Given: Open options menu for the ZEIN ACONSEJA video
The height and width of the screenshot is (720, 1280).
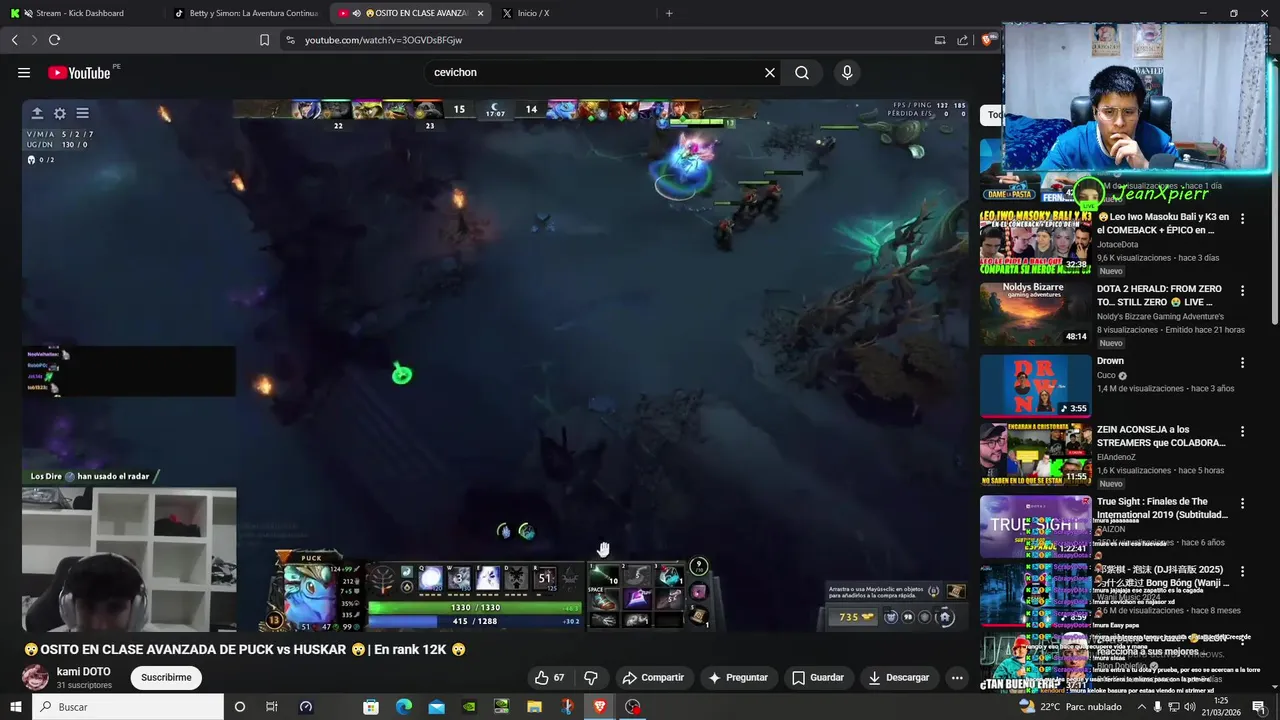Looking at the screenshot, I should tap(1243, 431).
